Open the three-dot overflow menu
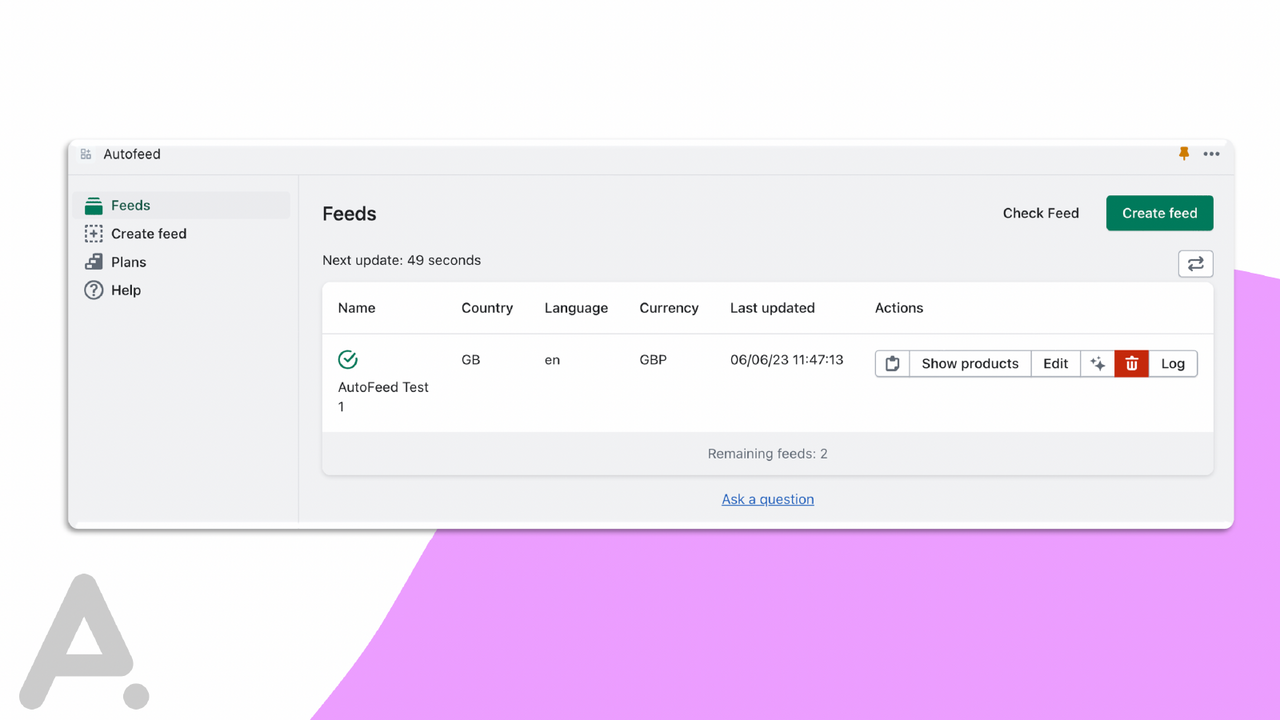Viewport: 1280px width, 720px height. tap(1211, 154)
